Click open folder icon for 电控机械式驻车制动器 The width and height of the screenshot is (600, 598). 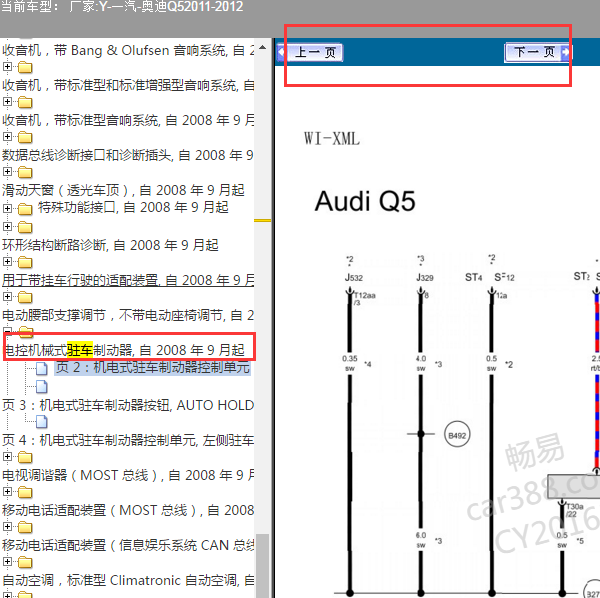pos(26,331)
